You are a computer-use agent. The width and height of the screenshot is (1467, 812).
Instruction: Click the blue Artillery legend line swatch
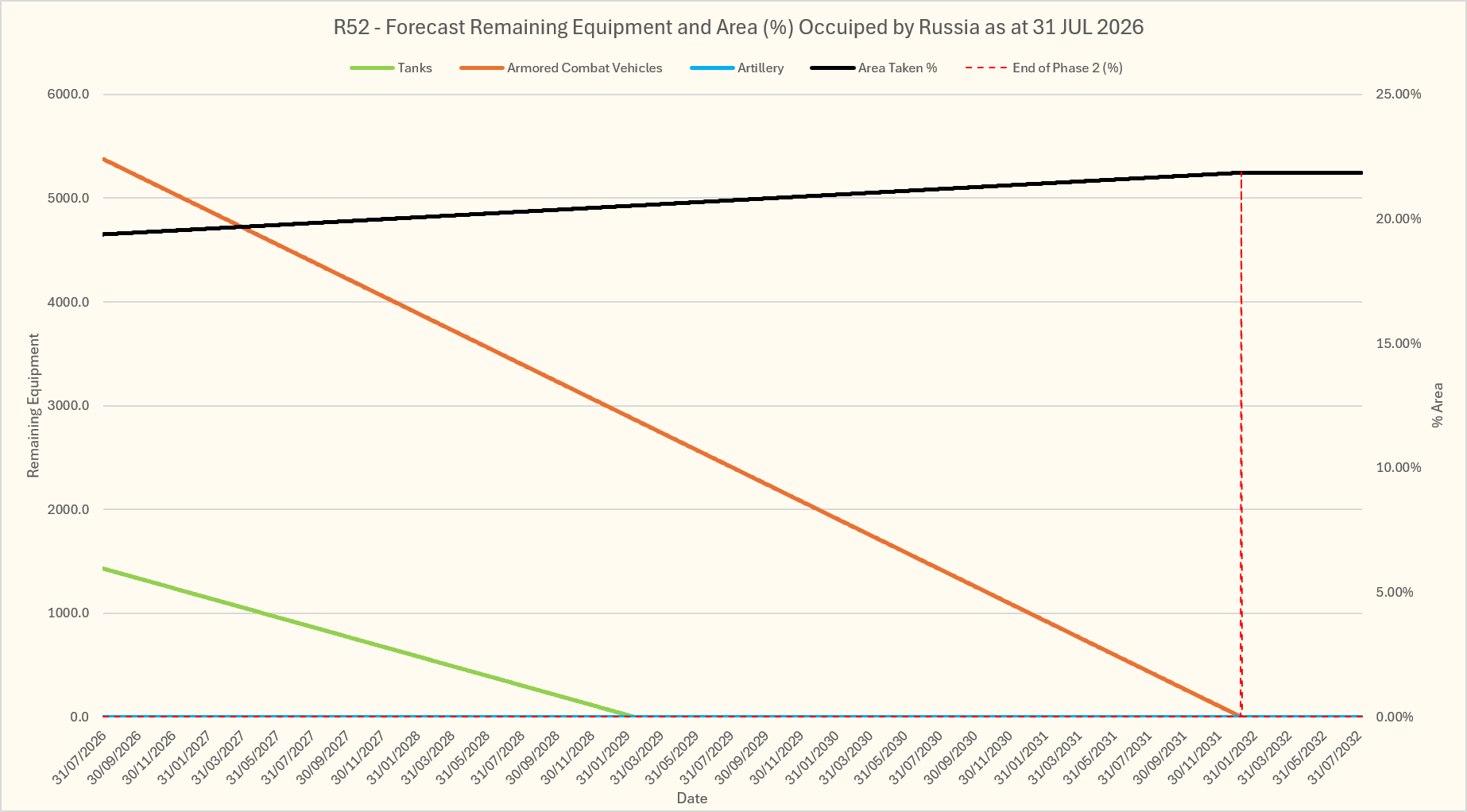[x=712, y=68]
